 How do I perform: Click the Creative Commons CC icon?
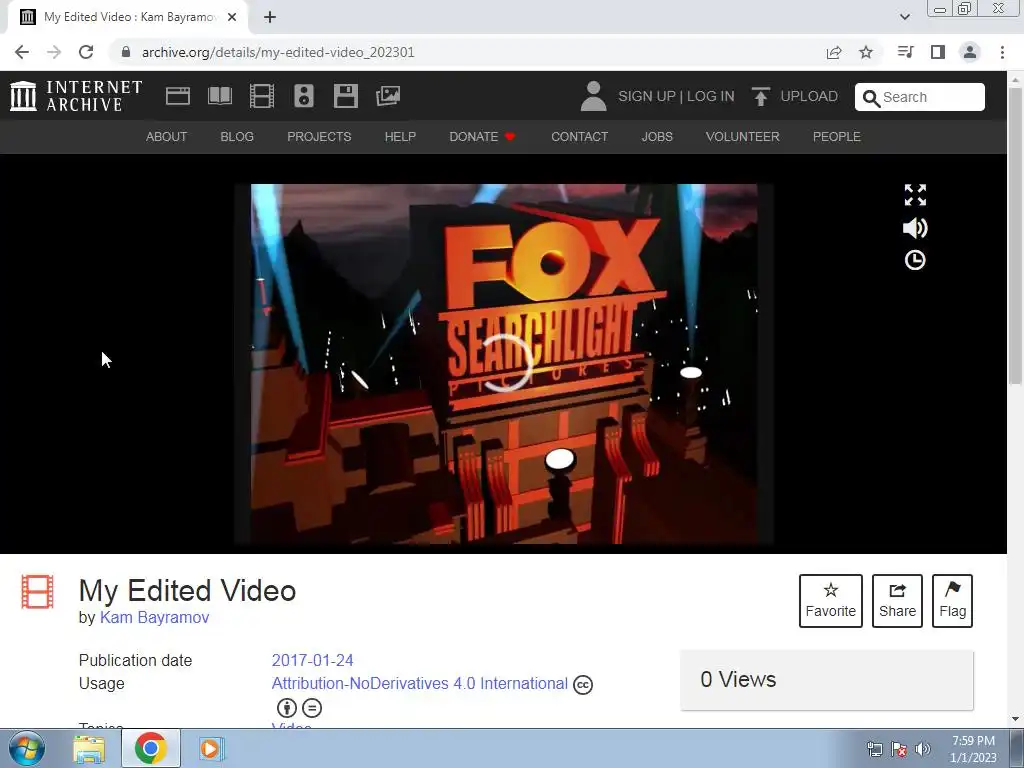(x=583, y=684)
